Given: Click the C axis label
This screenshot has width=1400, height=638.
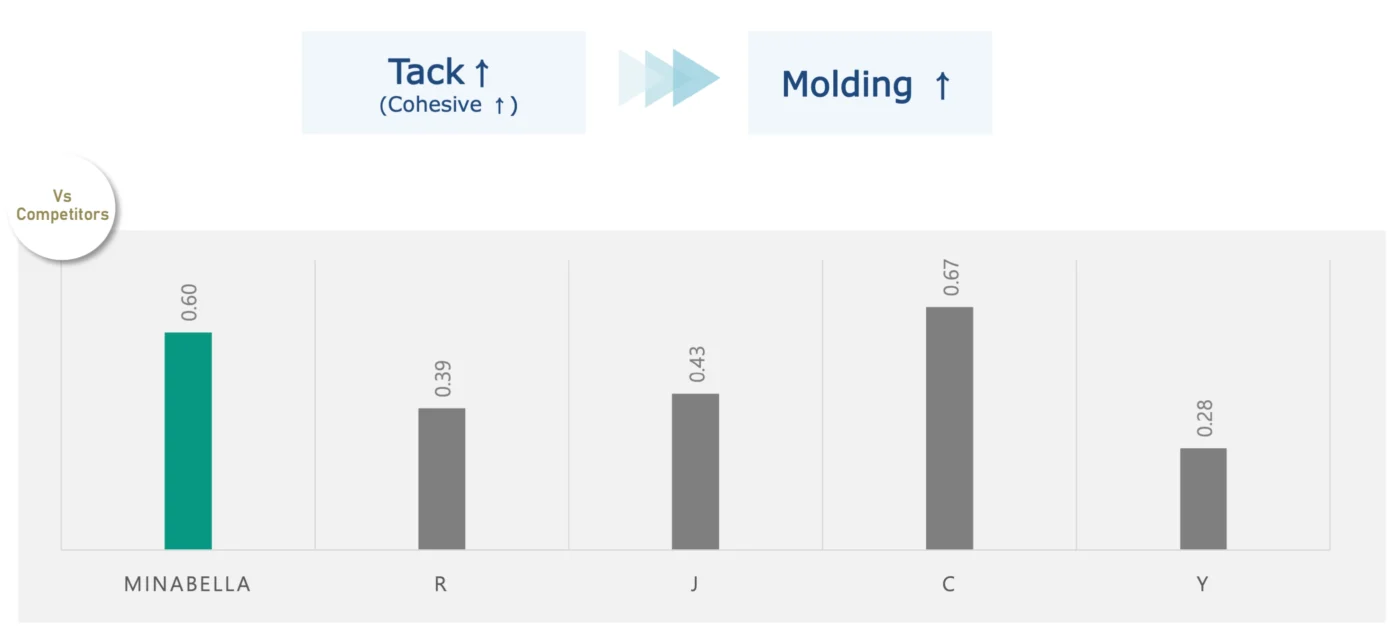Looking at the screenshot, I should pyautogui.click(x=949, y=585).
